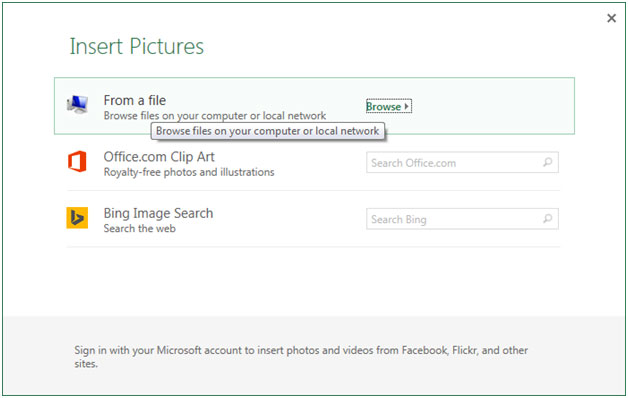The width and height of the screenshot is (628, 398).
Task: Open the Browse link for local files
Action: point(388,107)
